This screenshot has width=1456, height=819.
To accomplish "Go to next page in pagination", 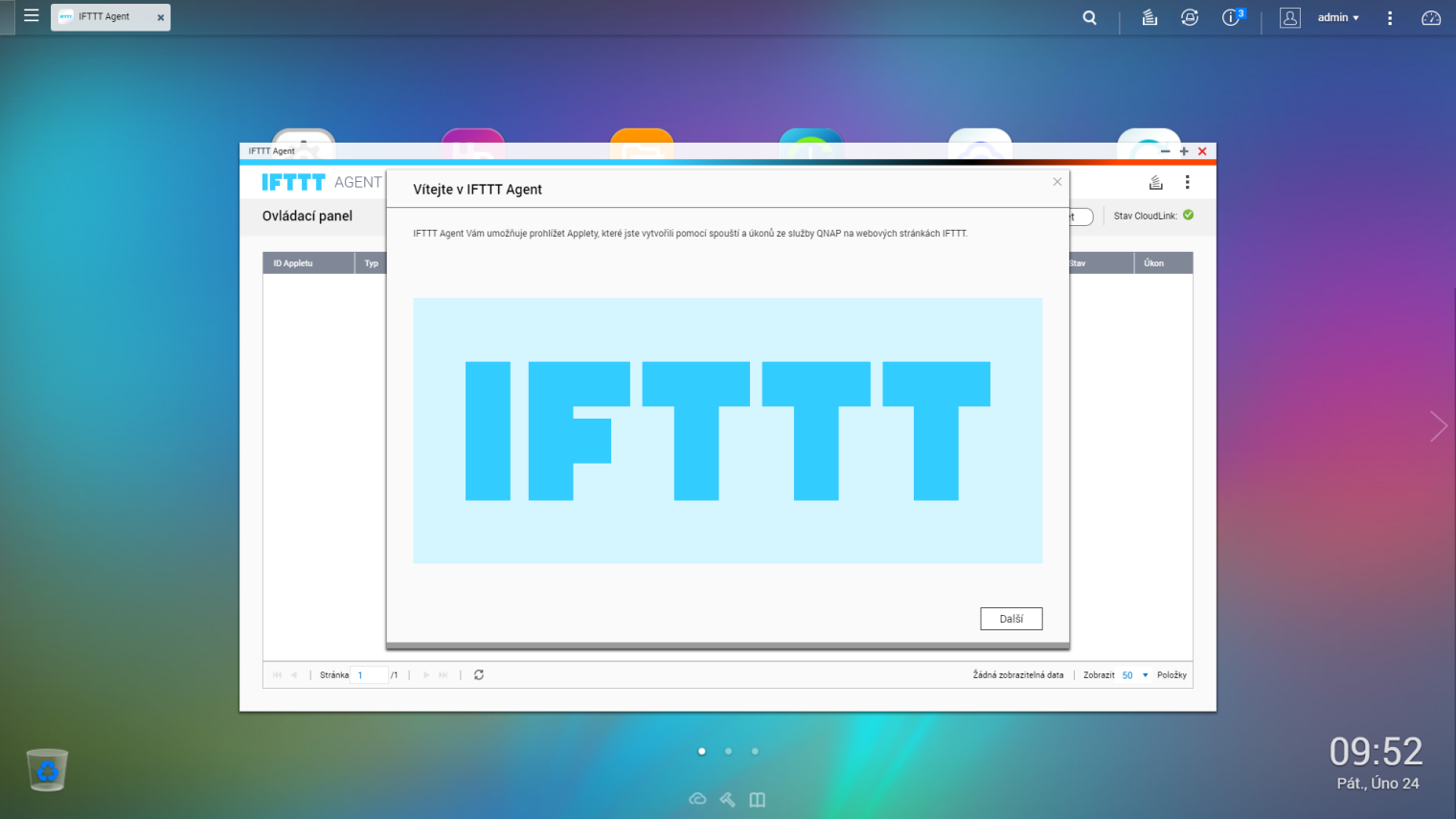I will (426, 675).
